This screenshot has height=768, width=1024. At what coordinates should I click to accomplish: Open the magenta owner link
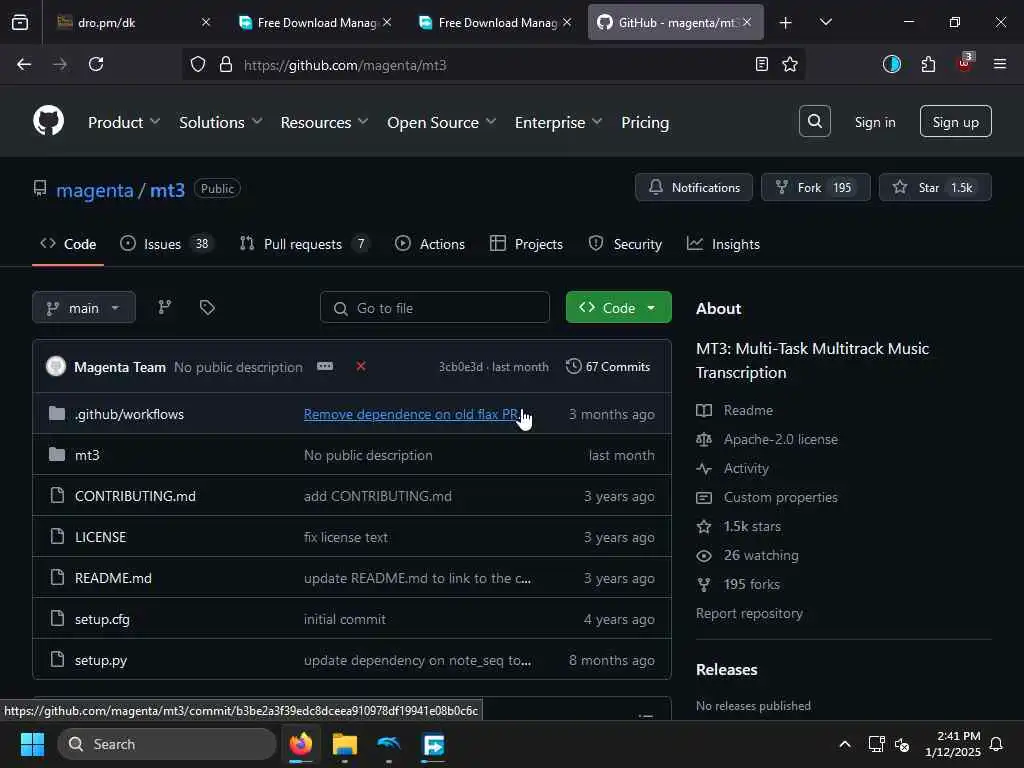[x=95, y=190]
